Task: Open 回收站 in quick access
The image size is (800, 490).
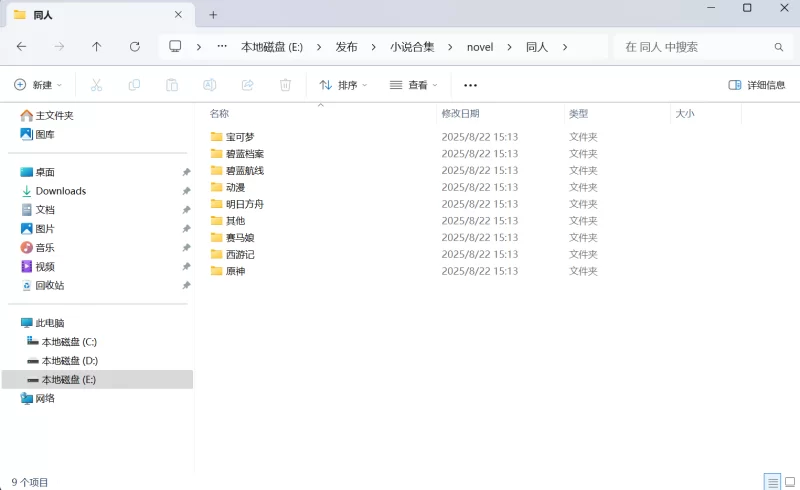Action: pyautogui.click(x=42, y=285)
